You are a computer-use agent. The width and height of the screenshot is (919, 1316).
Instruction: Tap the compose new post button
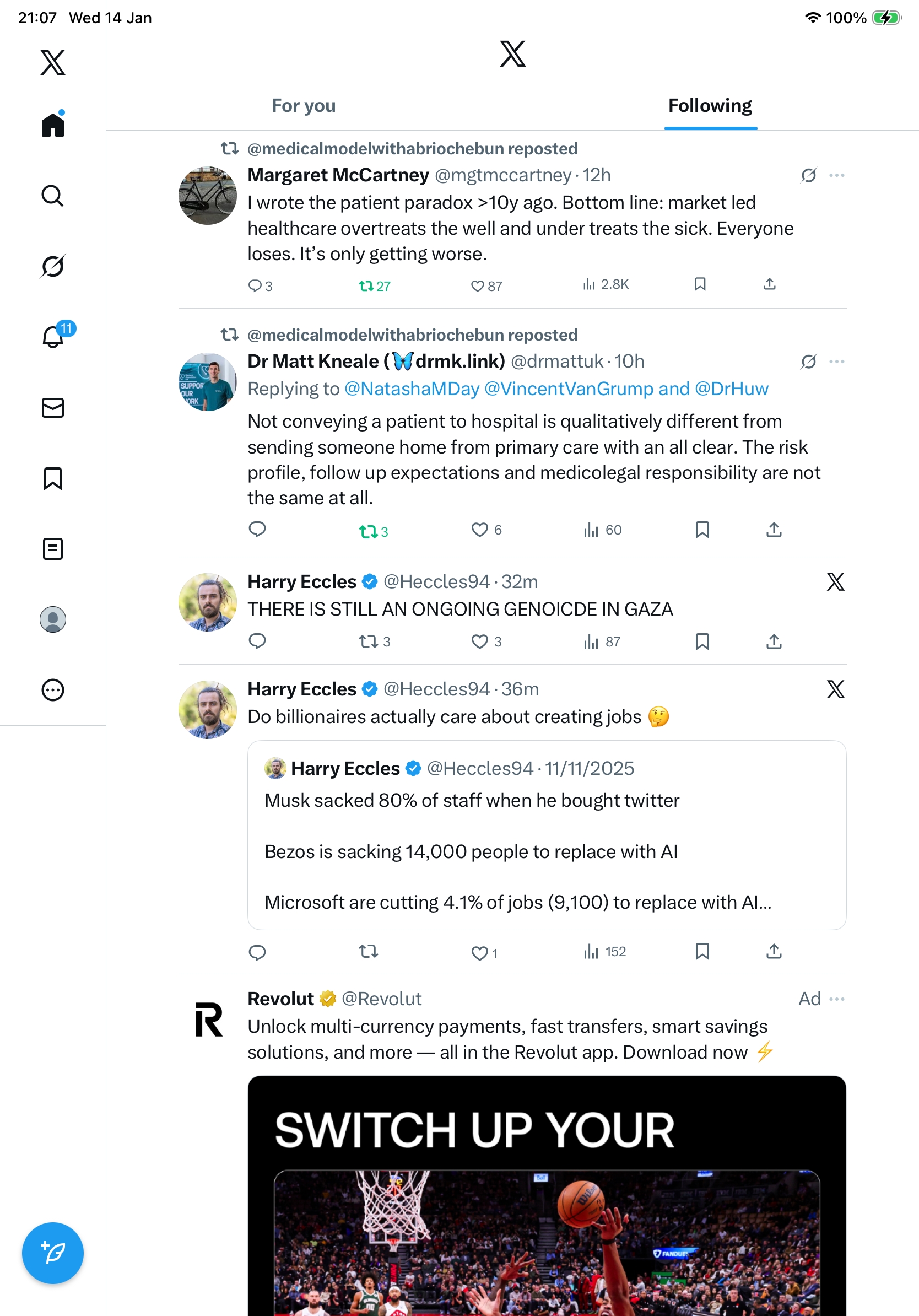click(x=52, y=1253)
